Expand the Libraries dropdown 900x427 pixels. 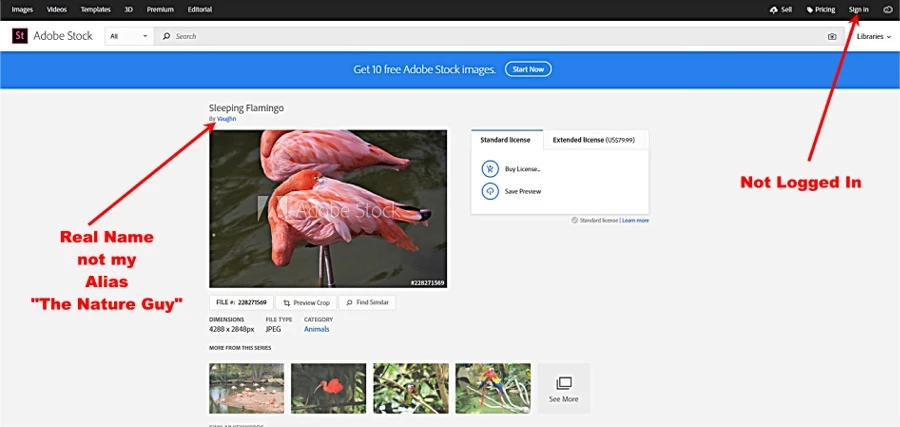click(x=874, y=36)
